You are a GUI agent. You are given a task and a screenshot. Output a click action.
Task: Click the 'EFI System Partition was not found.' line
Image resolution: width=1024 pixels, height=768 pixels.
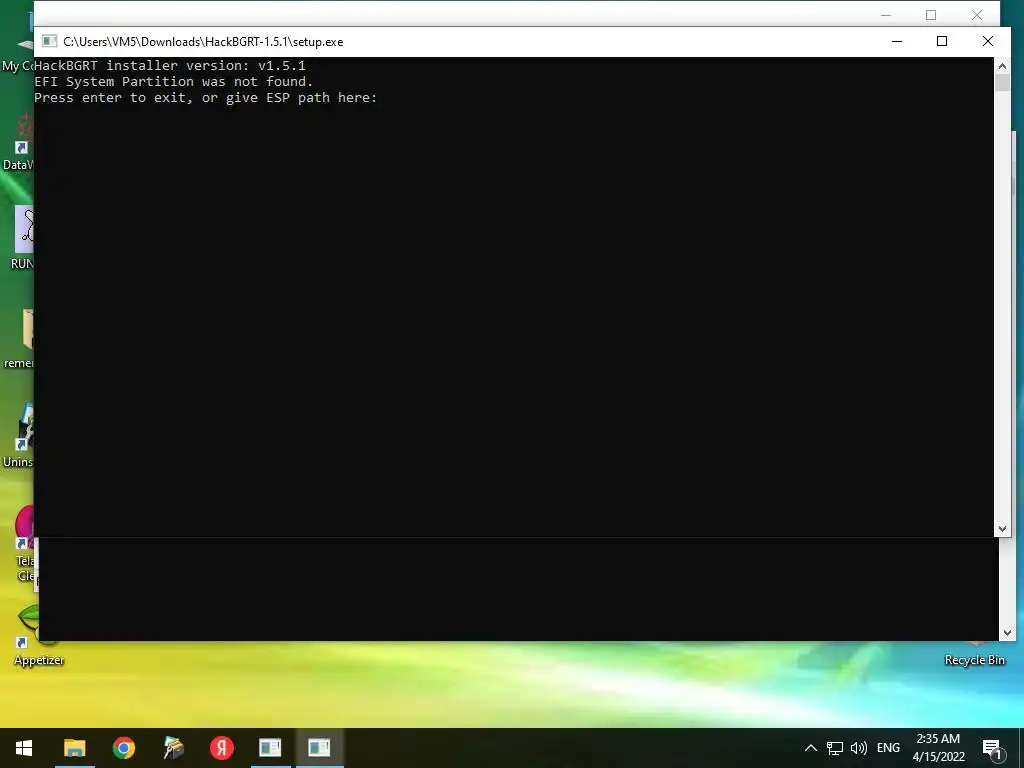174,82
